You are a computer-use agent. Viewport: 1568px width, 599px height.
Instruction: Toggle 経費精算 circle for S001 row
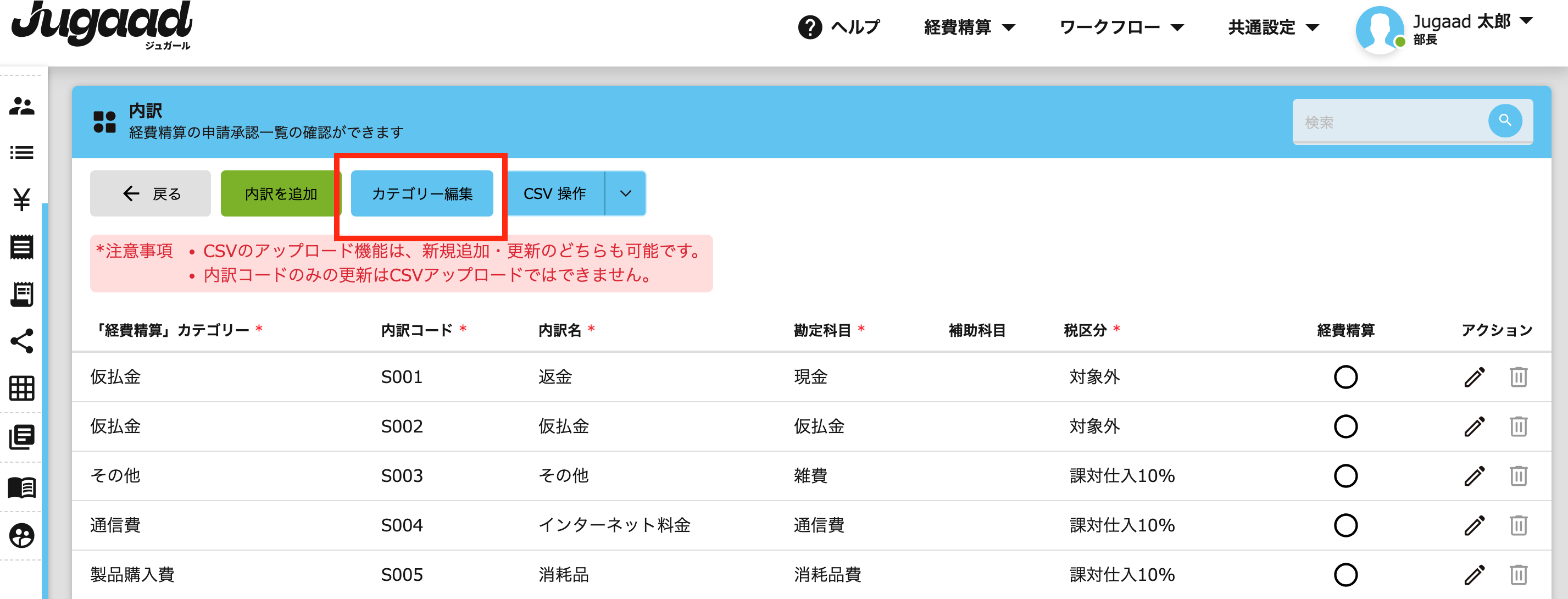(x=1345, y=377)
